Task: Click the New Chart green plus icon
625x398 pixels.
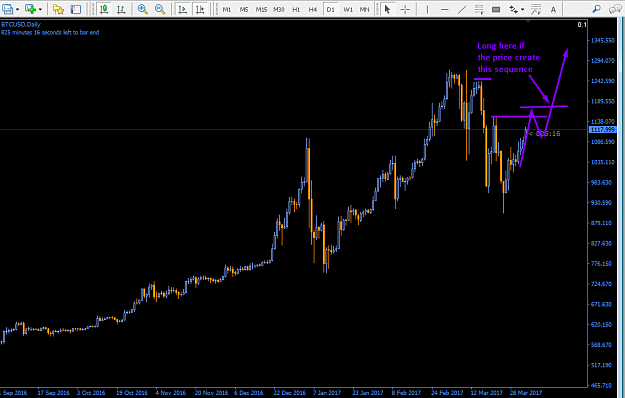Action: 30,9
